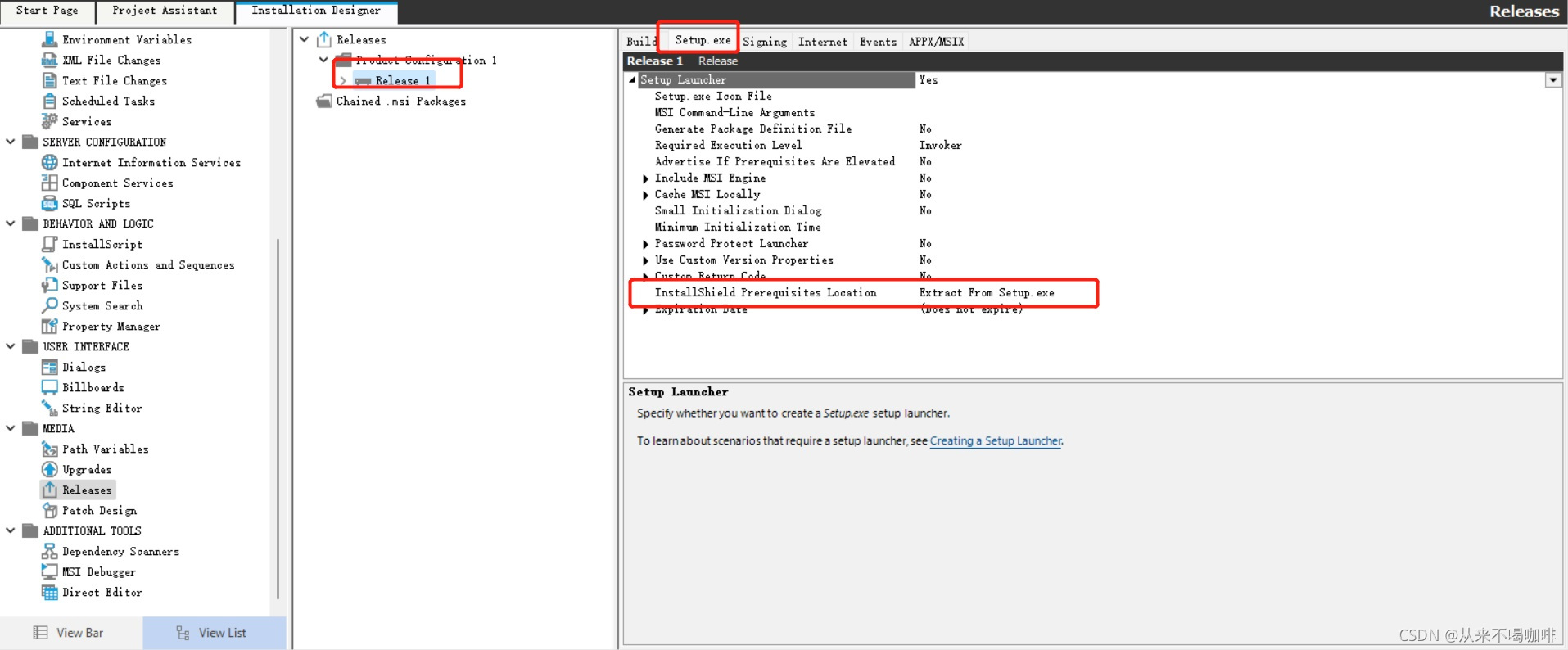Expand Cache MSI Locally property

coord(645,195)
